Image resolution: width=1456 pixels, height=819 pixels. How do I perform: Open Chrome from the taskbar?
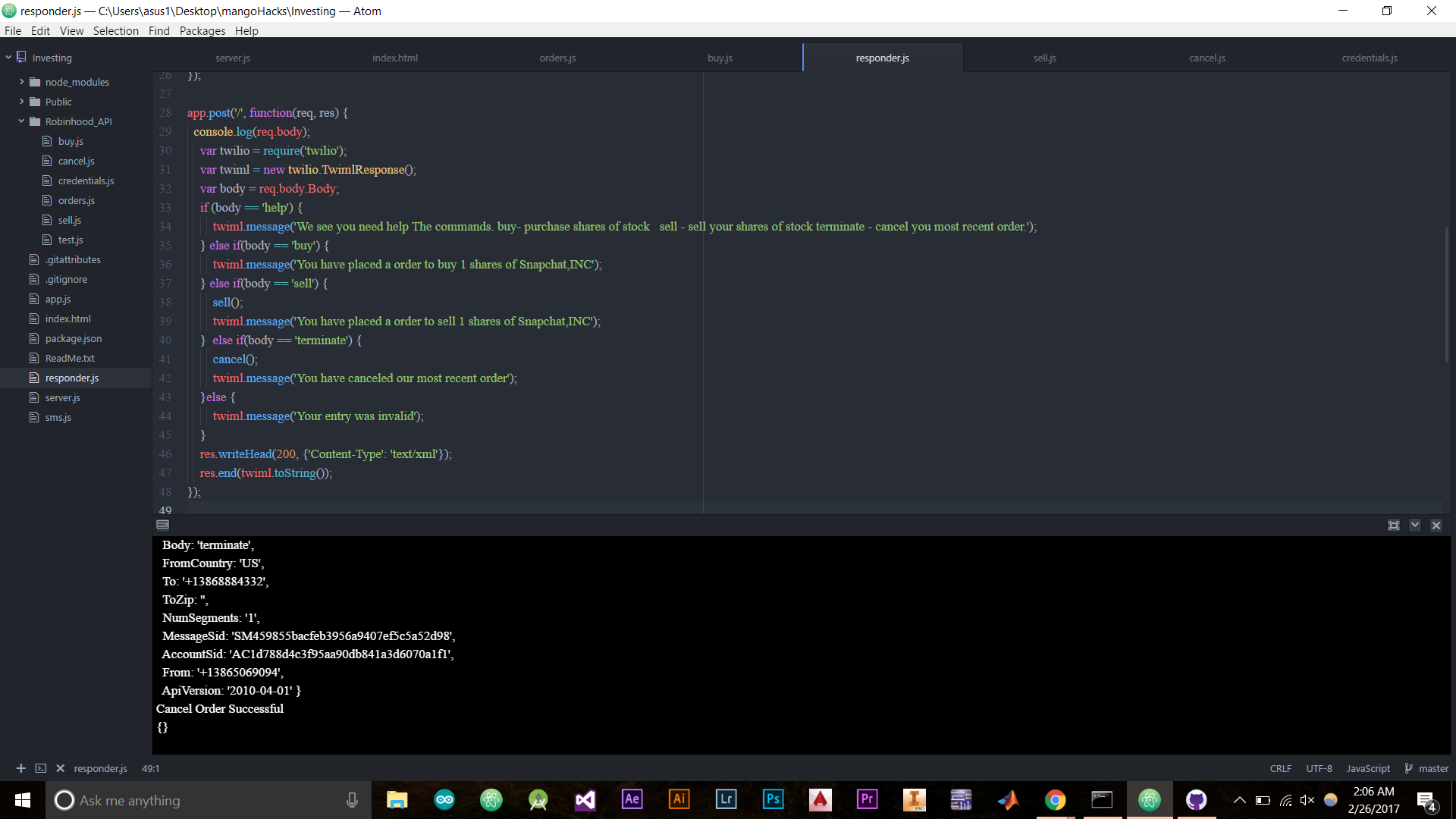[x=1055, y=800]
